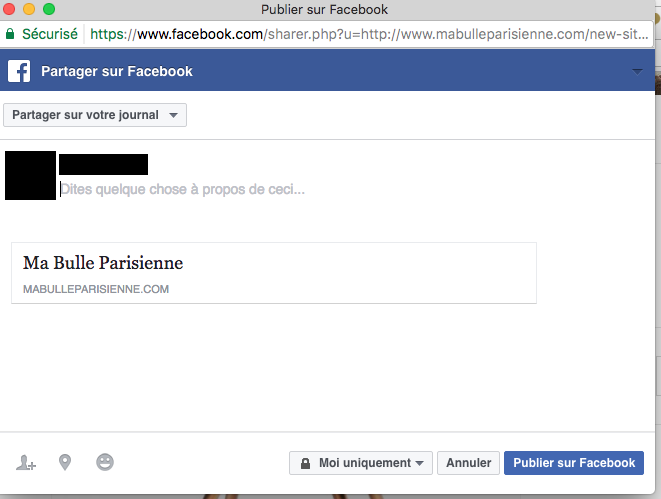Click the 'Partager sur Facebook' header title
Image resolution: width=661 pixels, height=499 pixels.
coord(117,71)
